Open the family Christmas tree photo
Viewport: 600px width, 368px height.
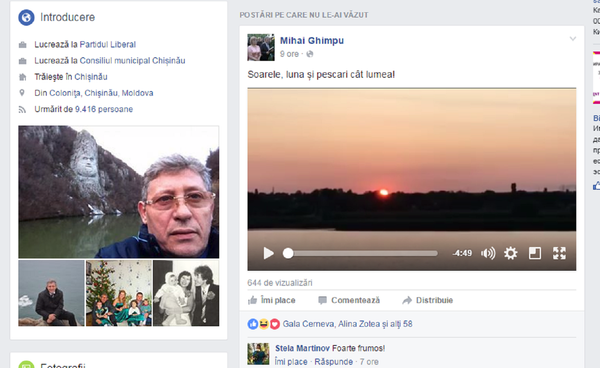(119, 293)
